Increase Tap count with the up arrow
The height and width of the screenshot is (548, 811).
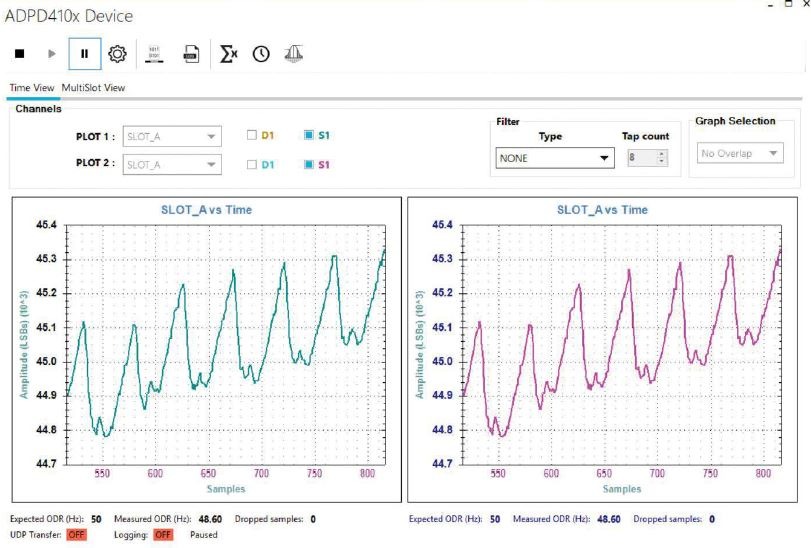[x=662, y=154]
